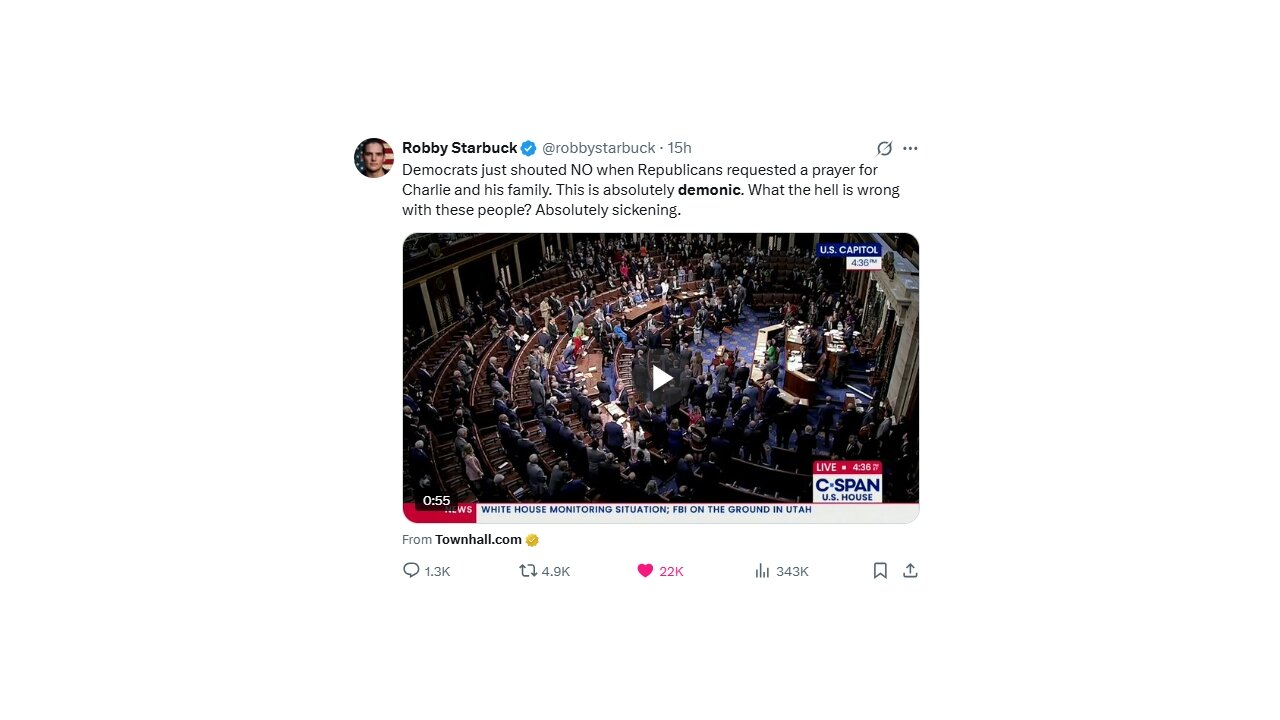The height and width of the screenshot is (720, 1280).
Task: Click the 0:55 video duration label
Action: pyautogui.click(x=437, y=500)
